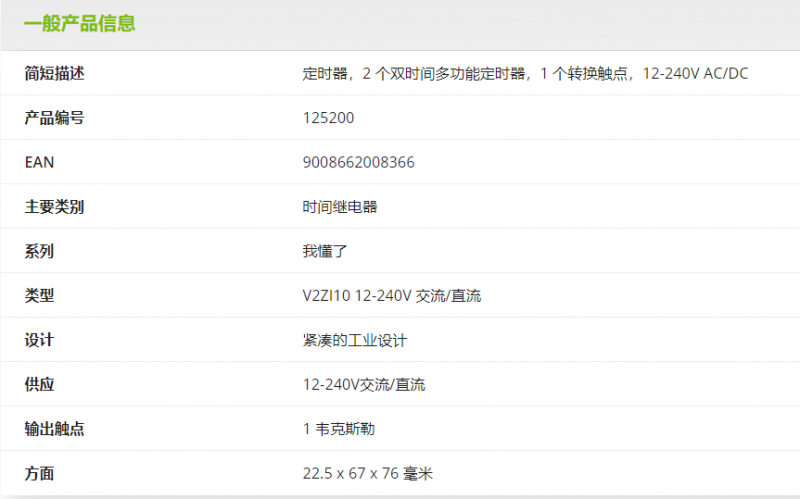
Task: Select the 12-240V交流/直流 supply value
Action: click(x=363, y=384)
